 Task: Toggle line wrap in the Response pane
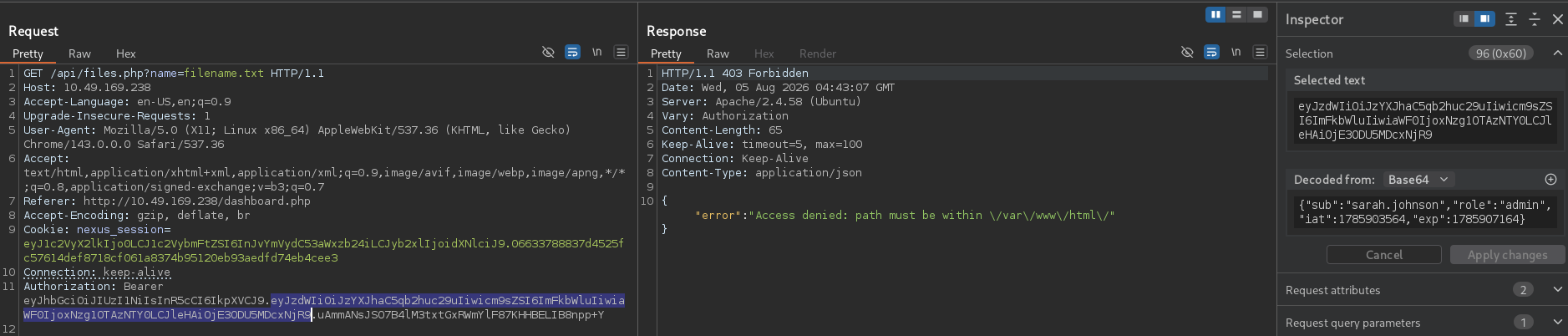[1211, 52]
